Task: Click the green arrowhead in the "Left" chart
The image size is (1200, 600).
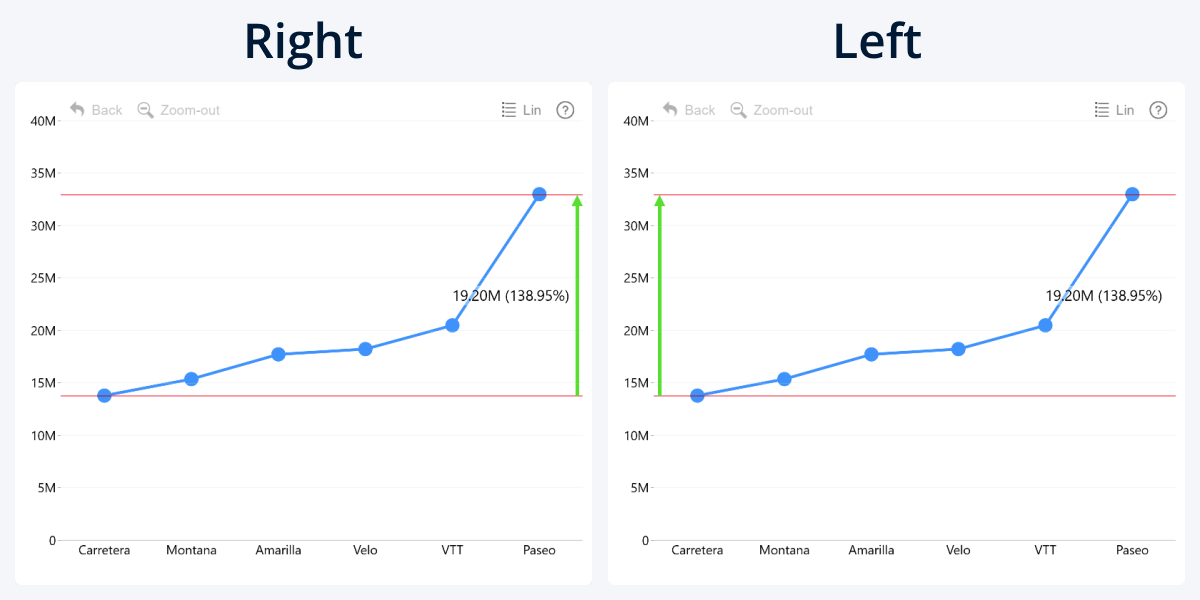Action: (x=659, y=202)
